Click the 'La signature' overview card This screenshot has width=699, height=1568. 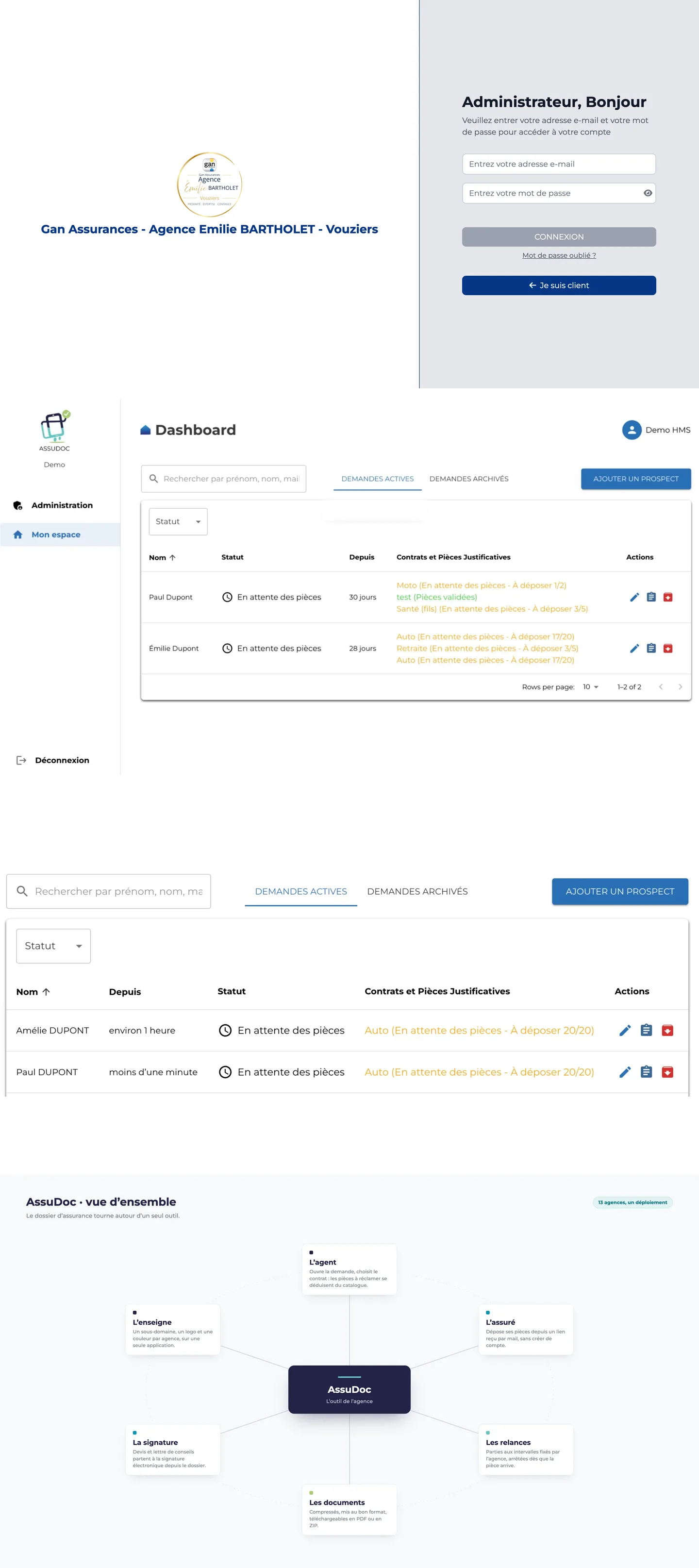click(x=172, y=1449)
